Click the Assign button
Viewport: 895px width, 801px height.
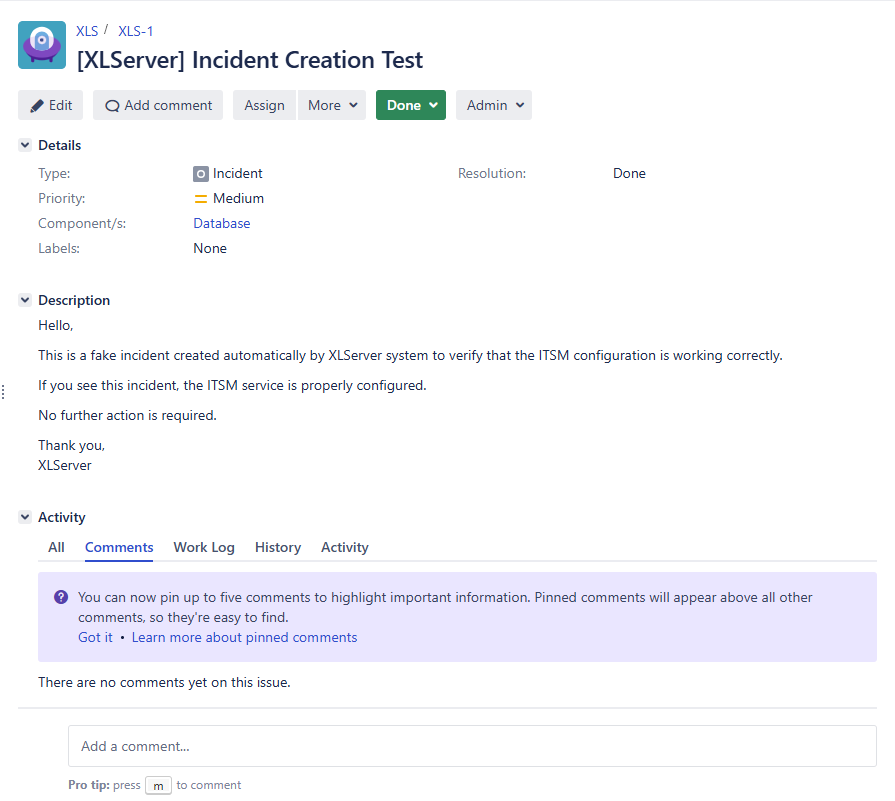[x=264, y=104]
